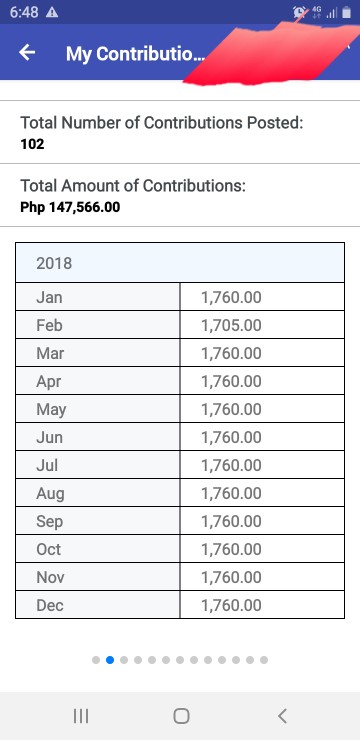Open Android recent apps button
Viewport: 360px width, 740px height.
click(x=81, y=716)
